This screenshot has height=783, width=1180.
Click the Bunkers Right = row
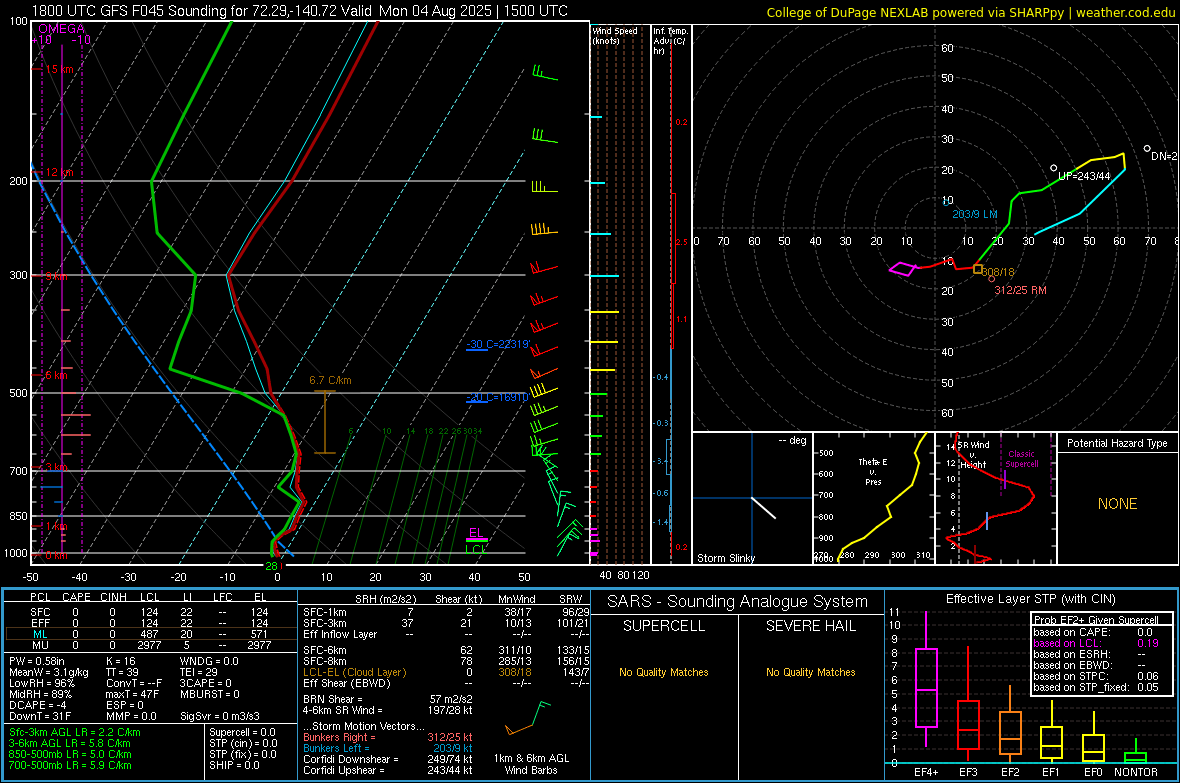point(388,737)
